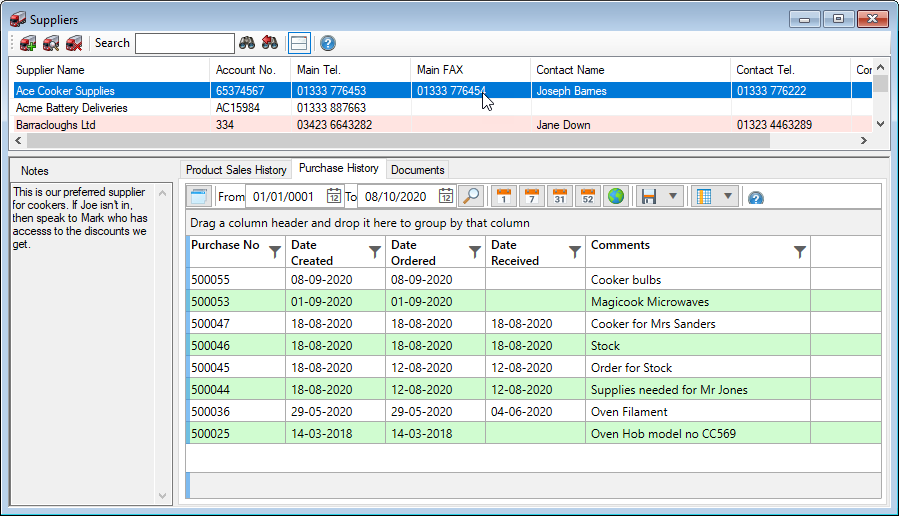Viewport: 899px width, 516px height.
Task: Open the save layout dropdown arrow
Action: (673, 196)
